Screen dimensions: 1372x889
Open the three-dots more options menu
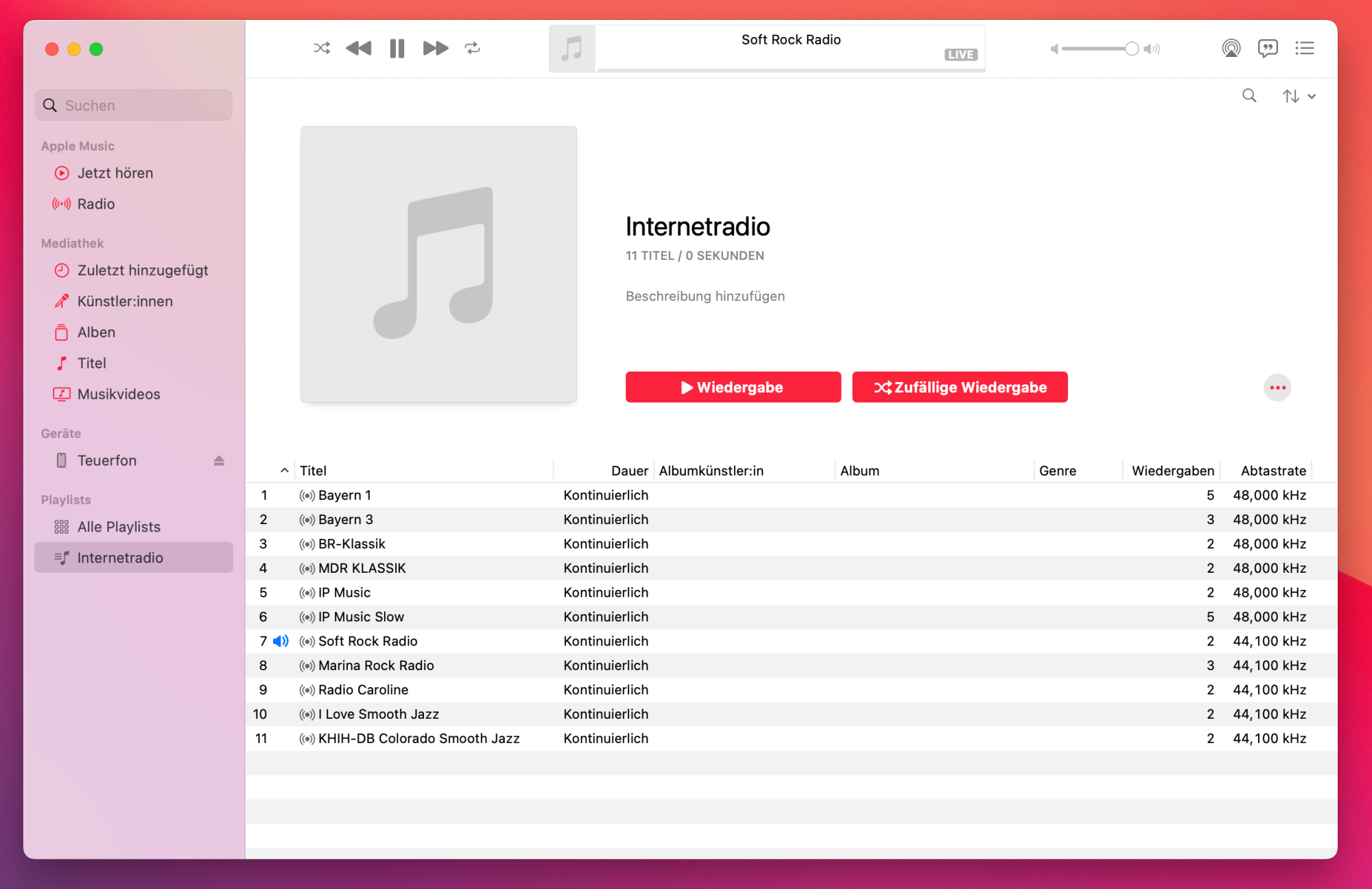pos(1277,388)
